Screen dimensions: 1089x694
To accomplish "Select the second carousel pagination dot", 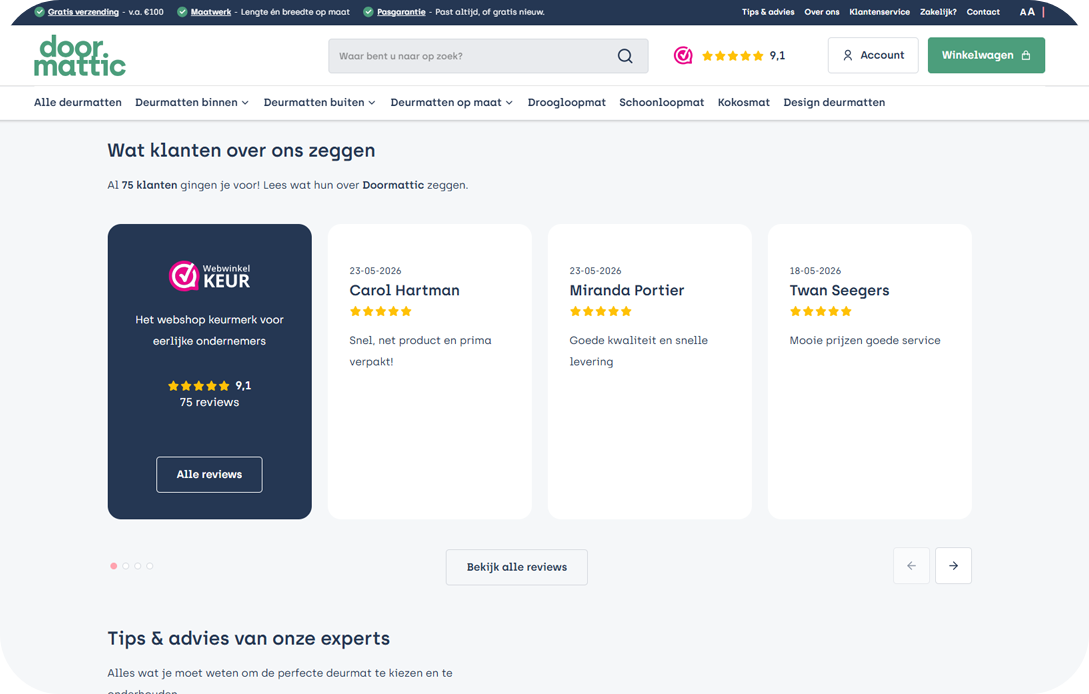I will [x=126, y=566].
